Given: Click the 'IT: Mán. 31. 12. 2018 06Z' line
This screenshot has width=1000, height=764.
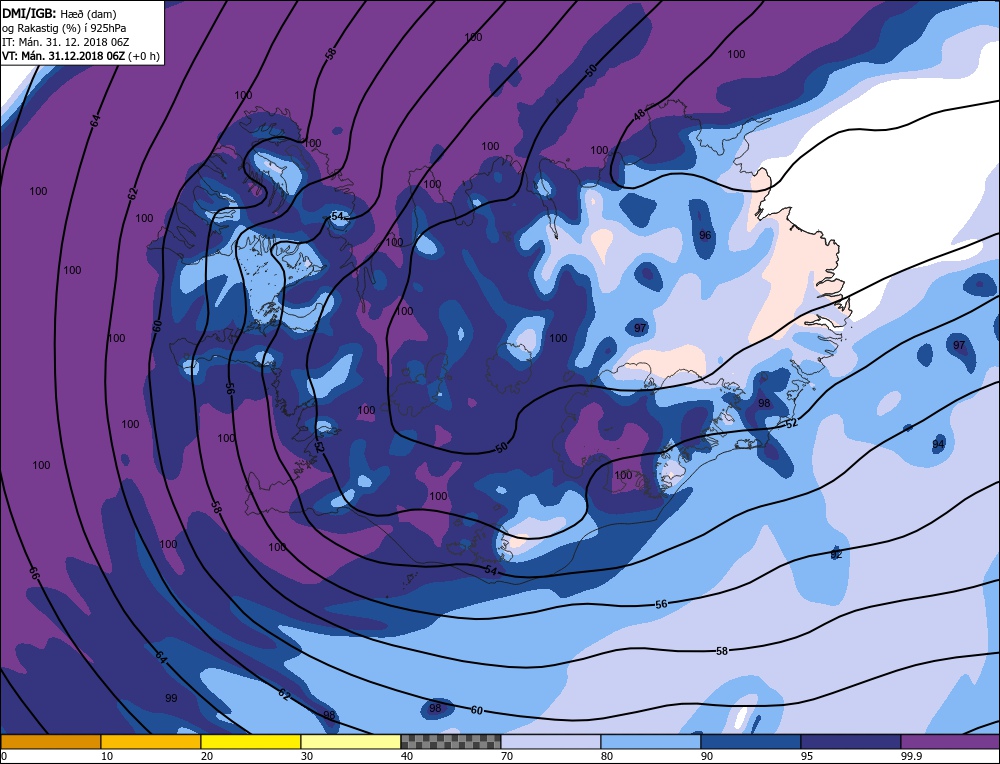Looking at the screenshot, I should 66,42.
